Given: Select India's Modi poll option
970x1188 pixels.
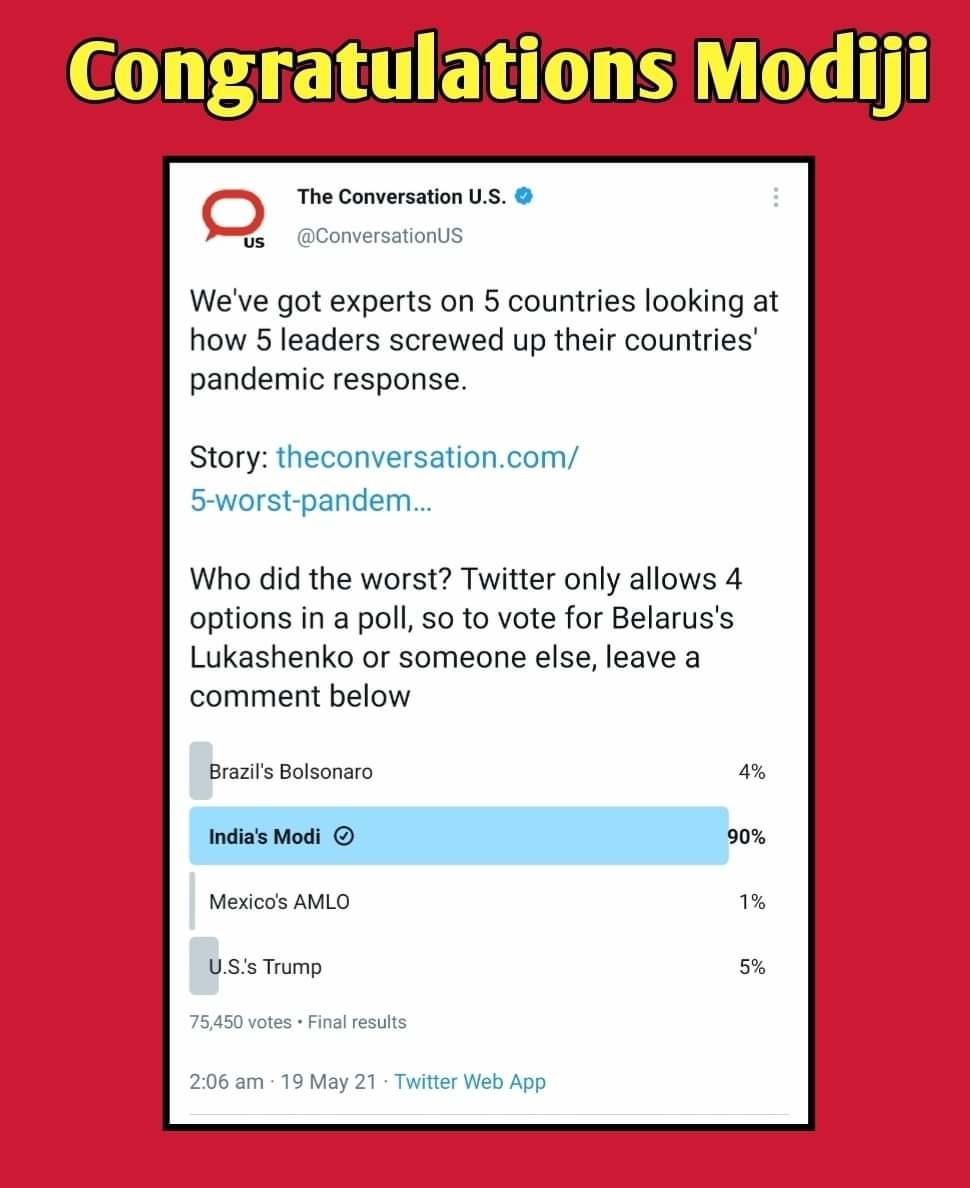Looking at the screenshot, I should click(477, 836).
